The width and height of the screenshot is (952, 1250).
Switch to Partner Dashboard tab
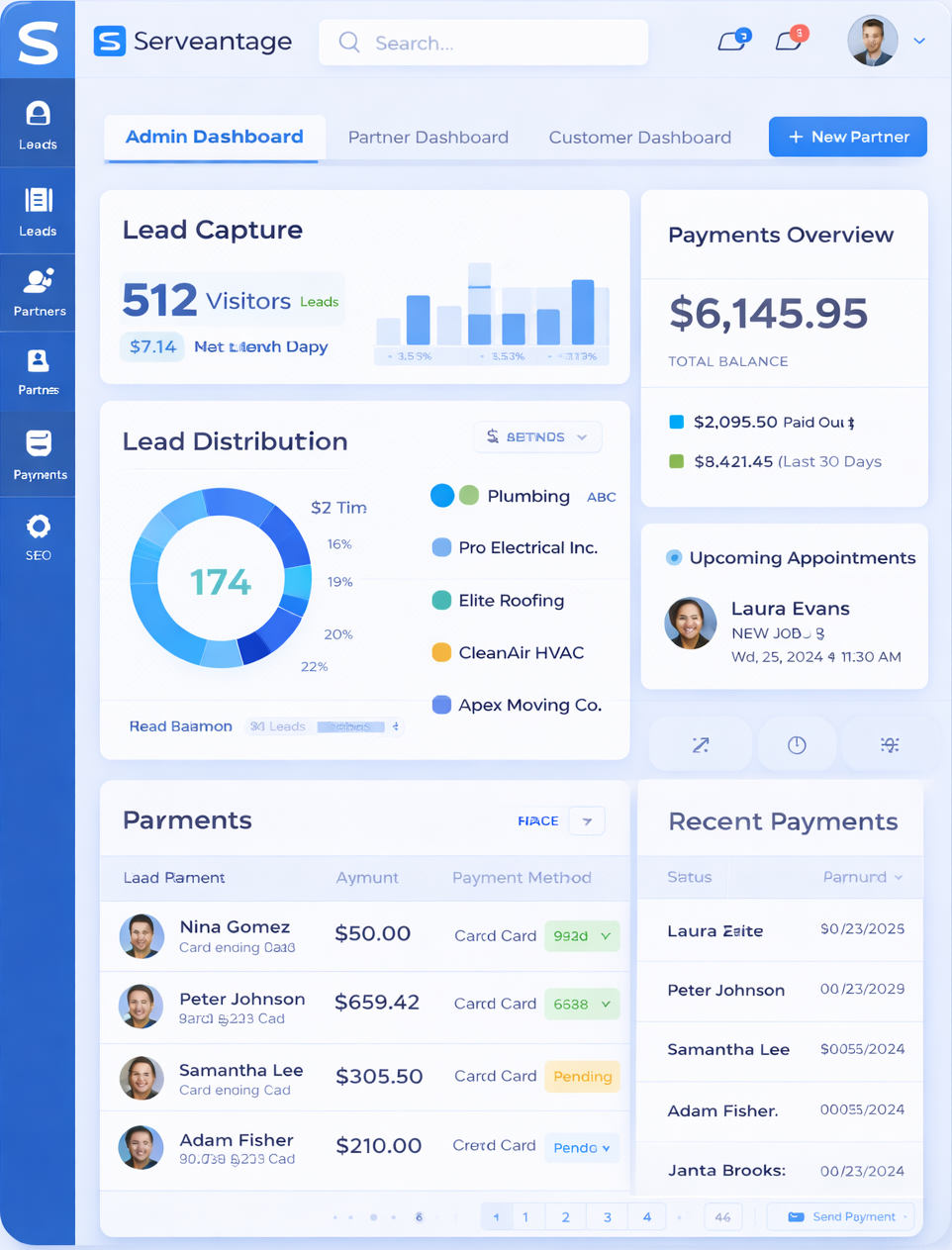(428, 138)
